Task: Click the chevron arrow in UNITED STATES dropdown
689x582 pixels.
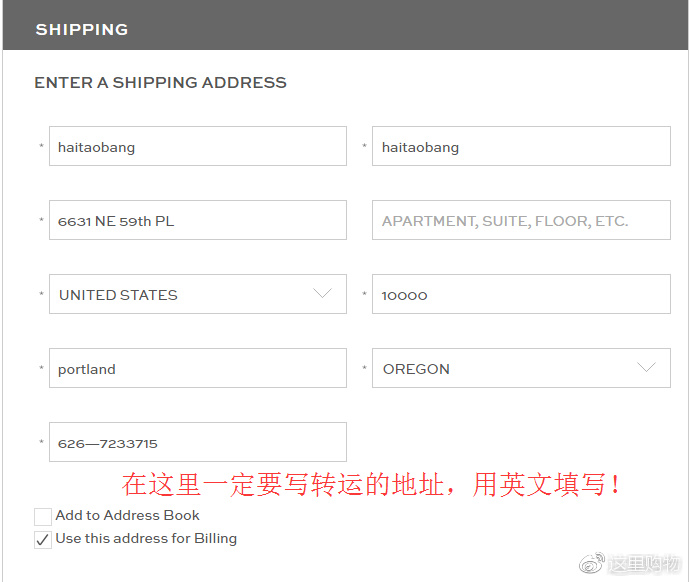Action: [x=322, y=294]
